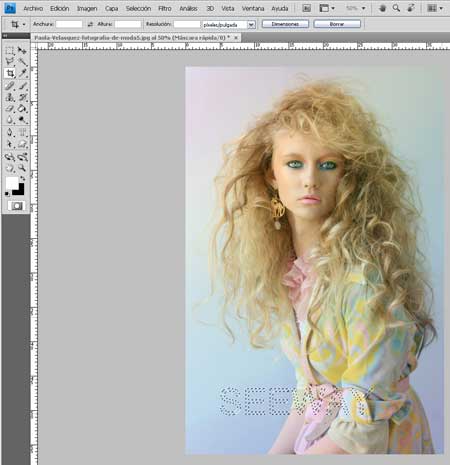This screenshot has width=450, height=465.
Task: Reset default foreground and background colors
Action: 7,194
